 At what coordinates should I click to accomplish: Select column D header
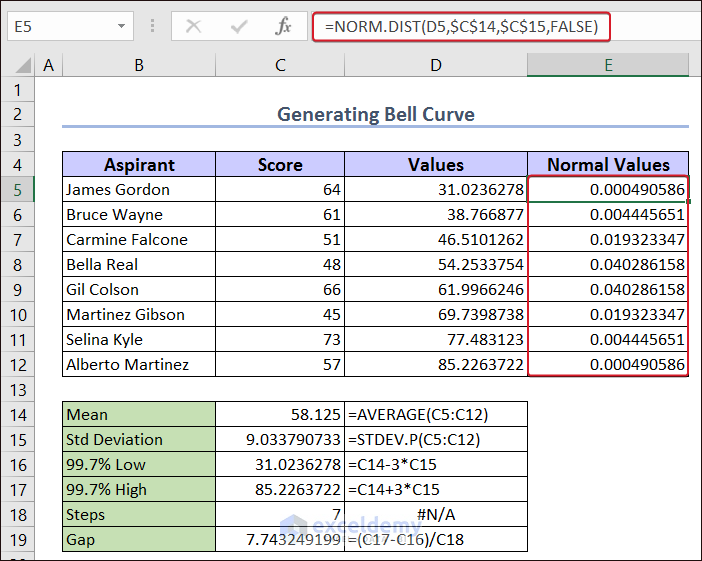pos(436,66)
